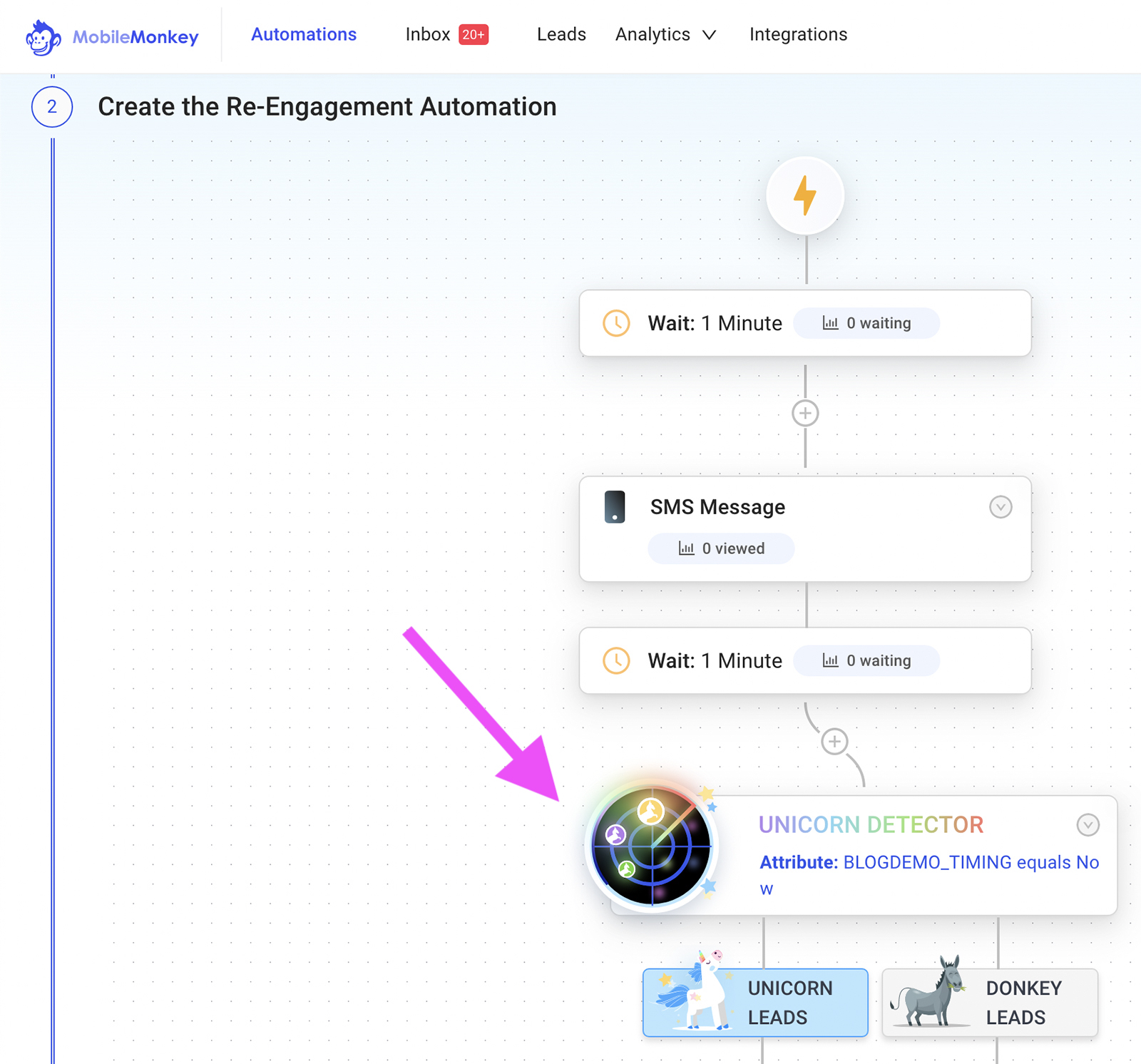Viewport: 1141px width, 1064px height.
Task: Open the Automations tab
Action: coord(304,34)
